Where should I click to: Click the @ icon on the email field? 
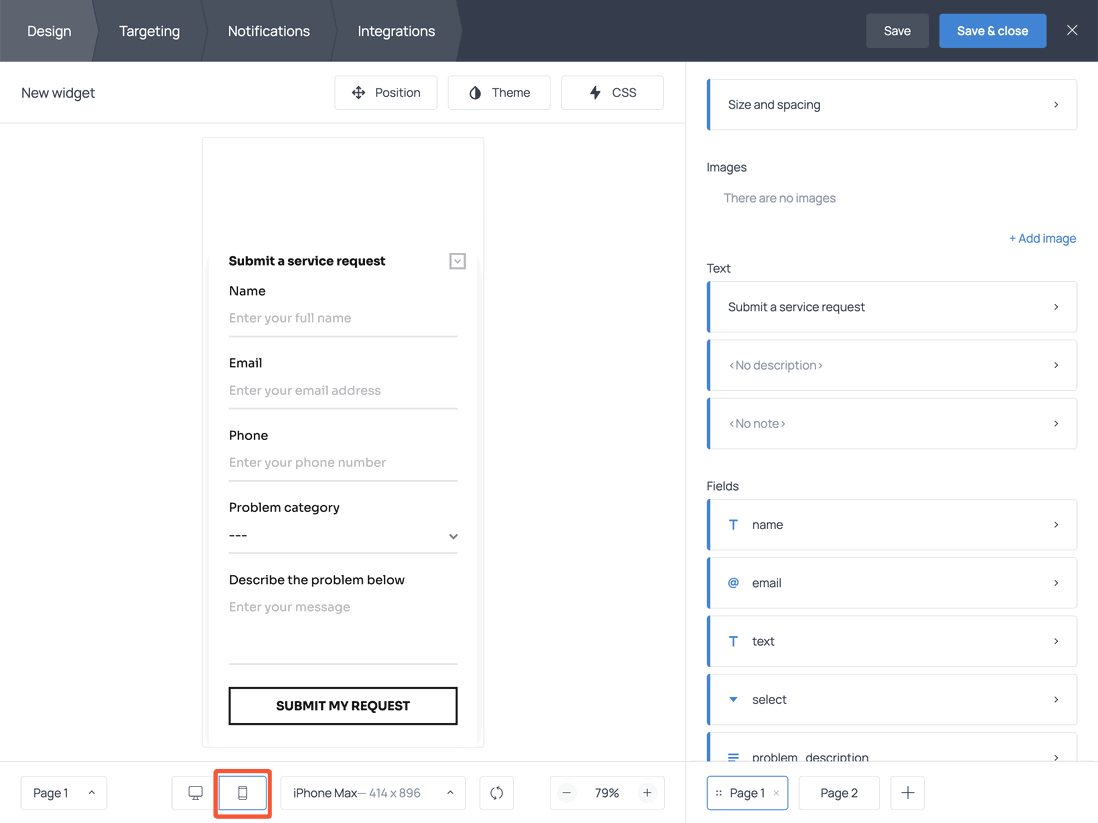pyautogui.click(x=733, y=583)
